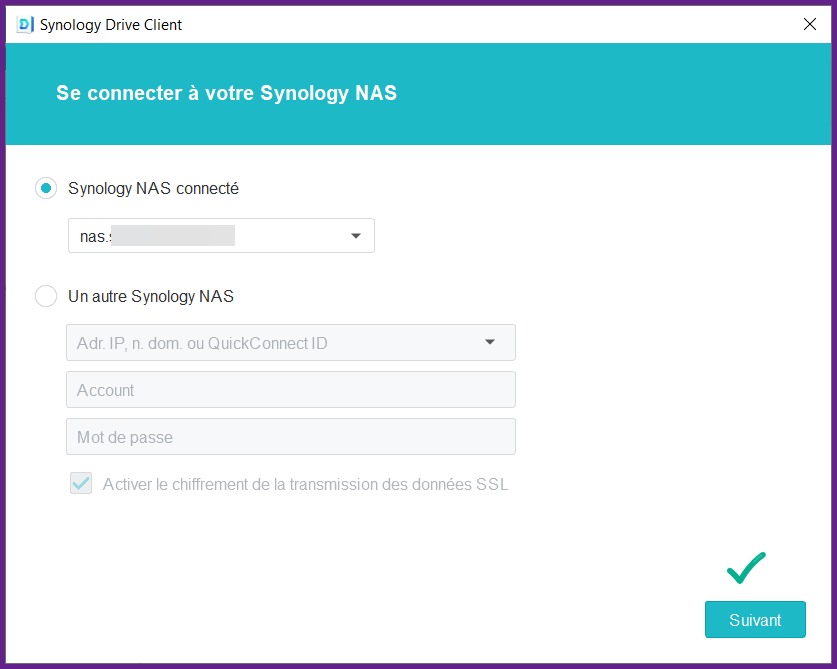Click the 'Synology NAS connecté' label text
This screenshot has height=669, width=837.
[x=153, y=188]
